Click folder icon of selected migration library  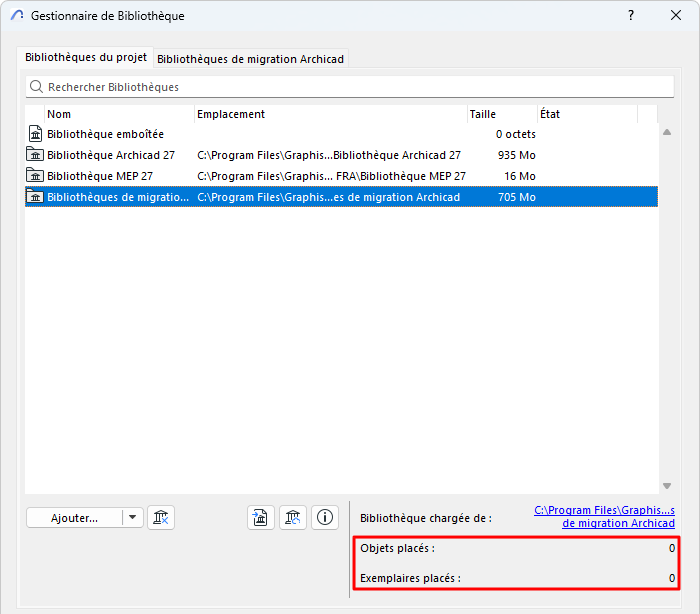click(35, 196)
